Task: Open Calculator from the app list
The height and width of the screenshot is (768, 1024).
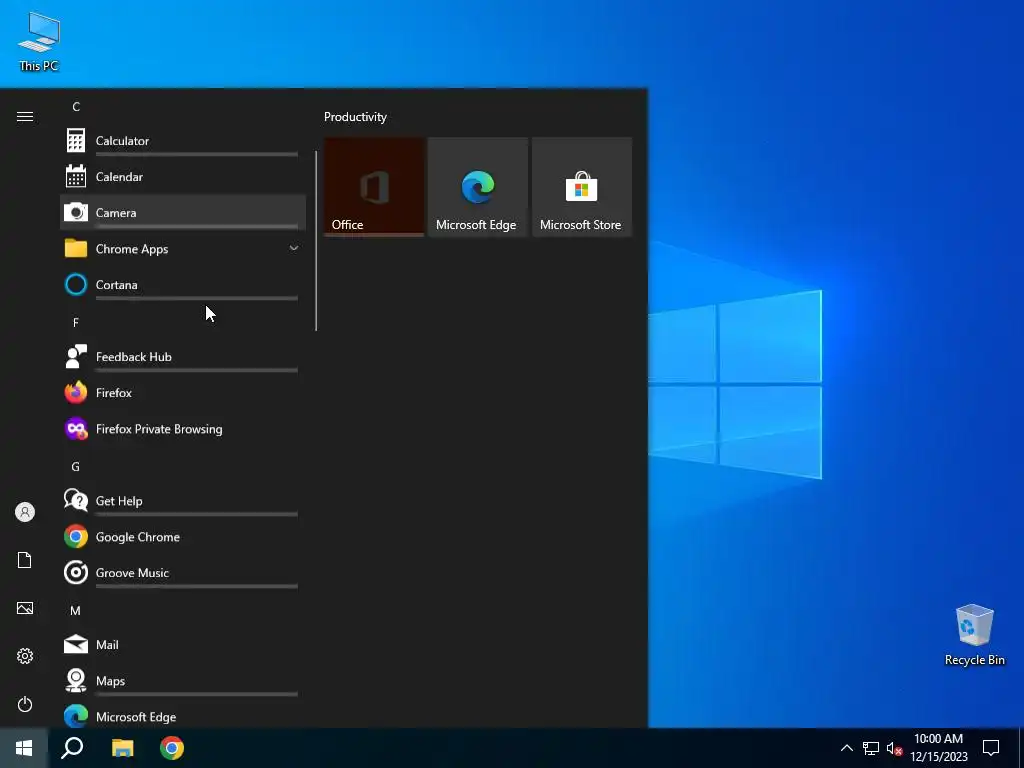Action: 183,140
